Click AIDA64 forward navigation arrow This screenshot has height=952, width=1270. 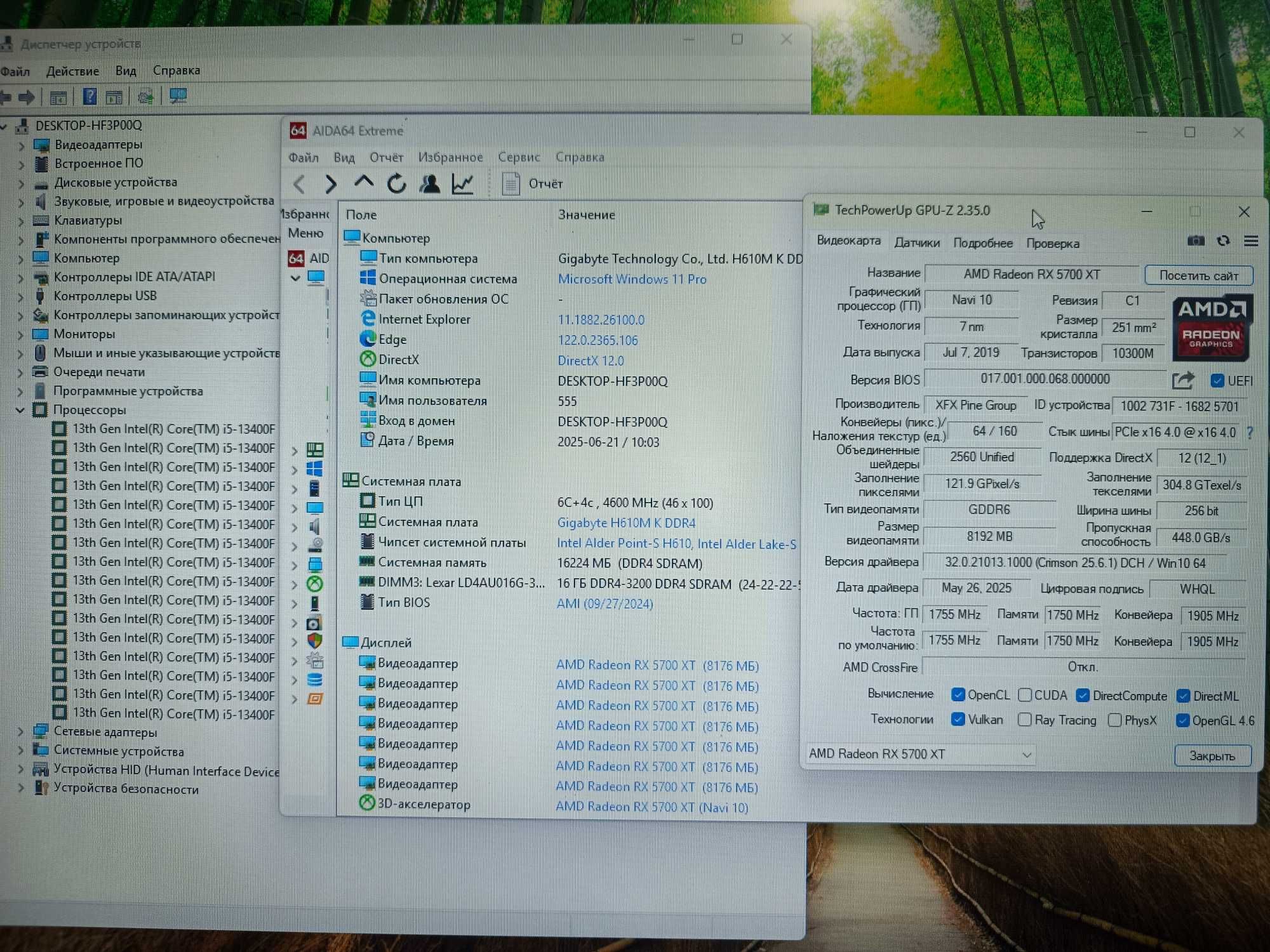[x=330, y=184]
